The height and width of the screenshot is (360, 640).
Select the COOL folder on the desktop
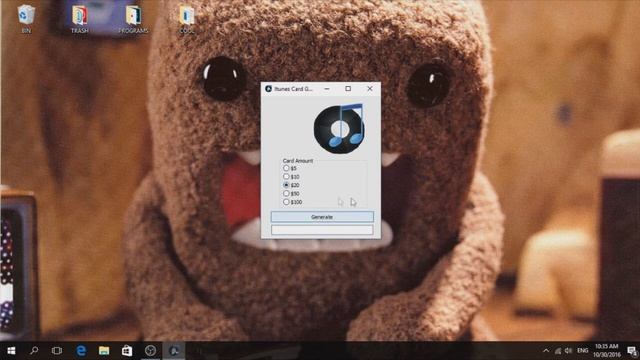coord(187,19)
